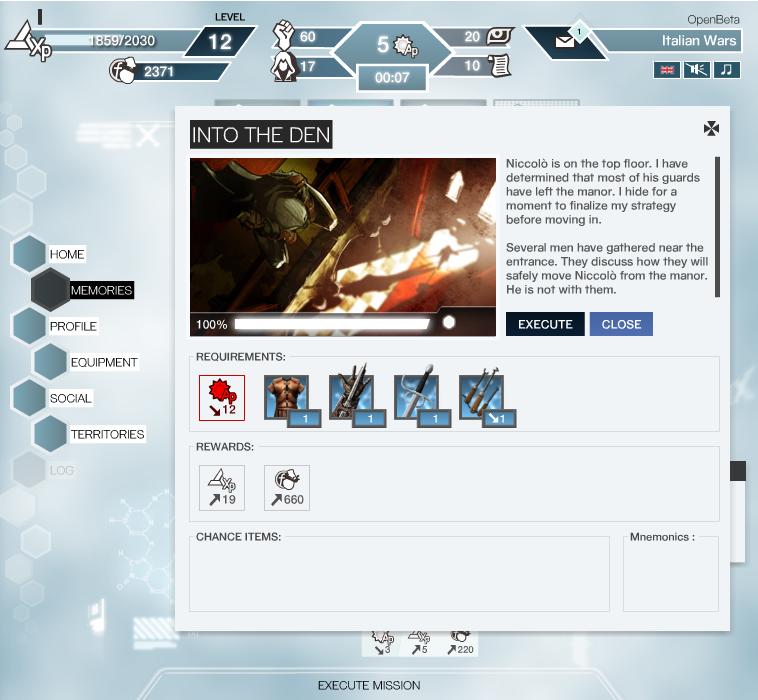Viewport: 758px width, 700px height.
Task: Click the Mnemonics box
Action: [x=671, y=573]
